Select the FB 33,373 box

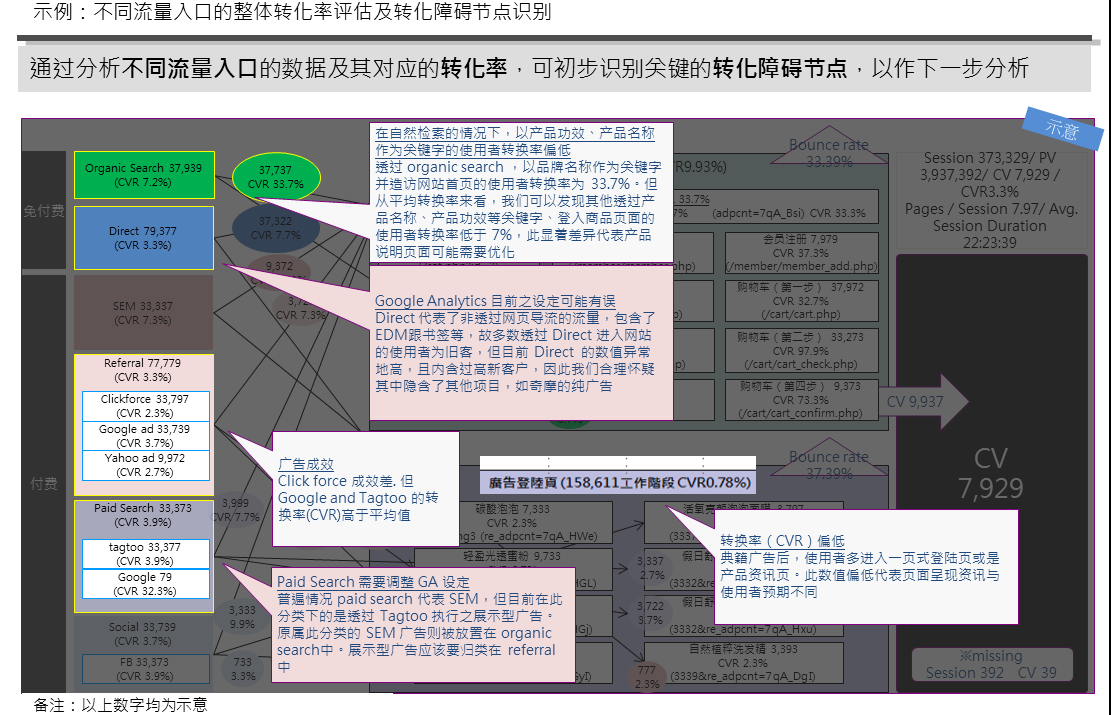[145, 669]
